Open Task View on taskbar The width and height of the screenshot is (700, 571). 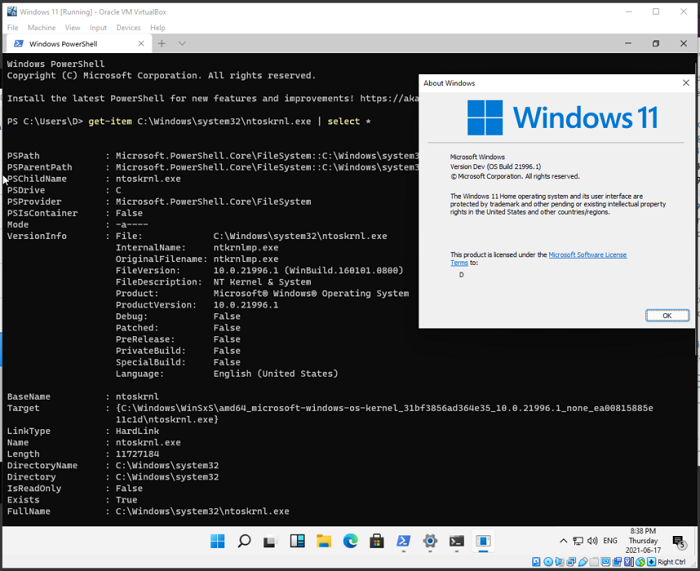click(x=270, y=541)
